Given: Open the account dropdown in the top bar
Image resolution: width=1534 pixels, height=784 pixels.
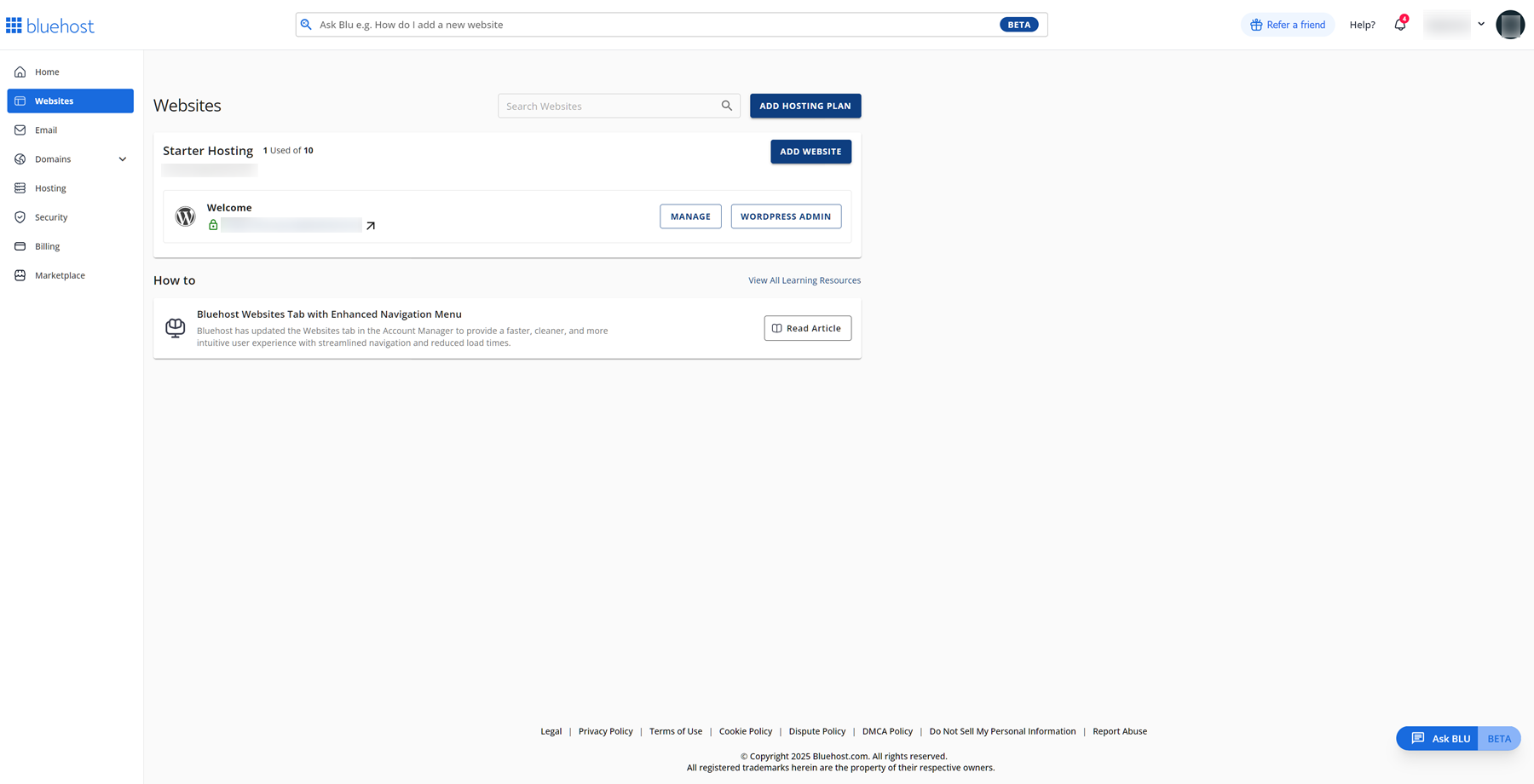Looking at the screenshot, I should point(1481,24).
